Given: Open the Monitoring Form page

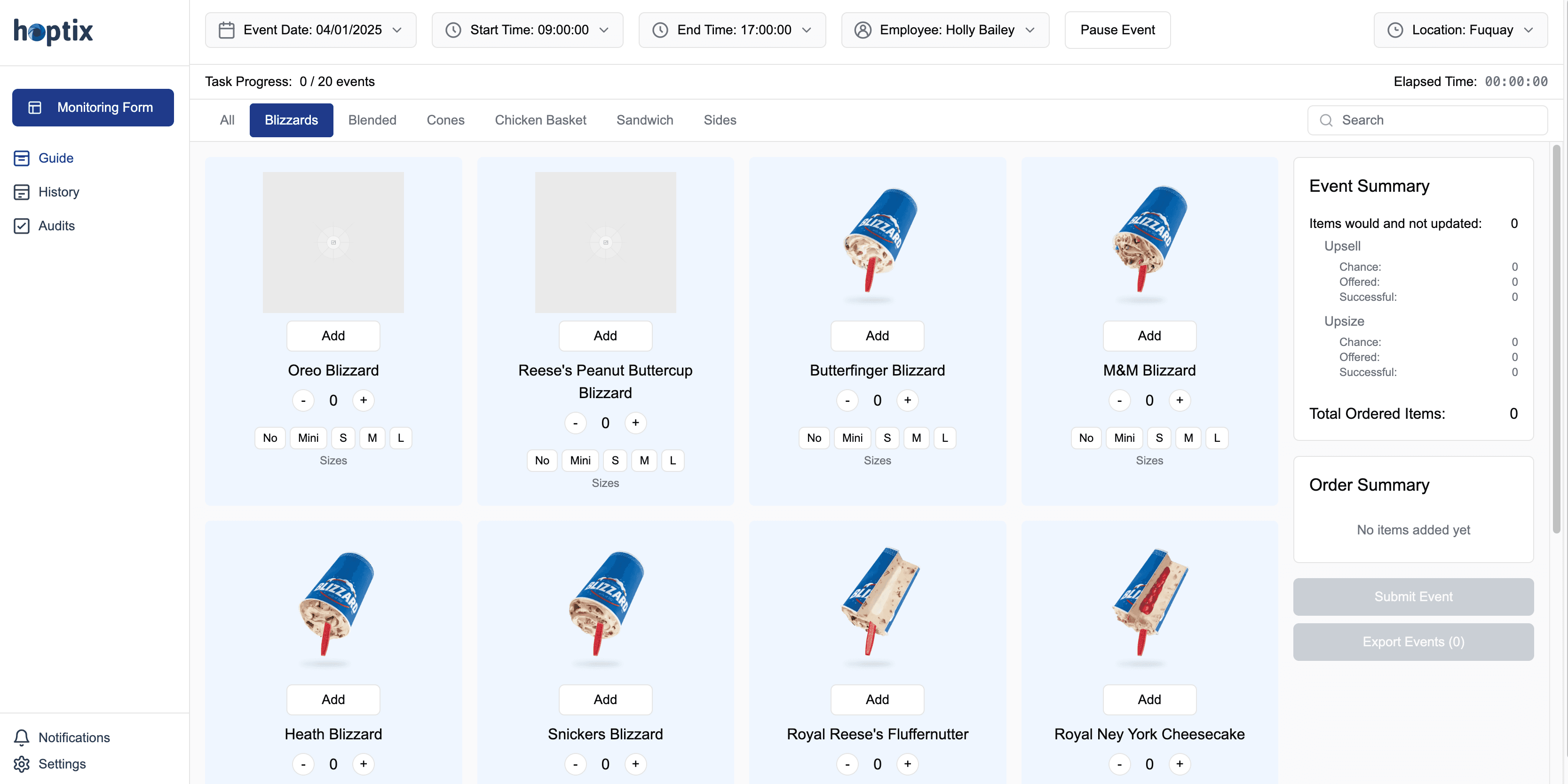Looking at the screenshot, I should [93, 108].
